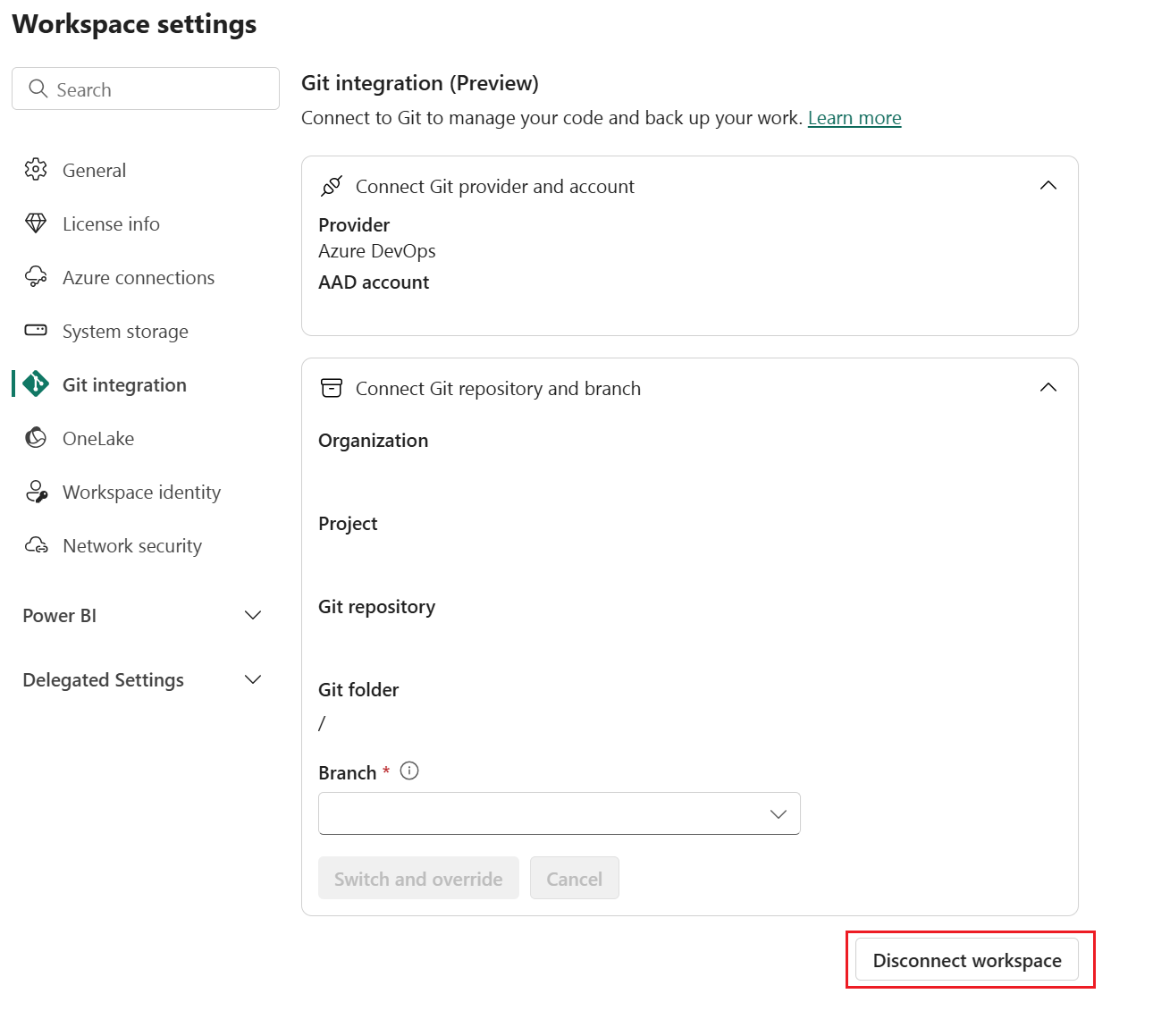Open the Branch dropdown list
The height and width of the screenshot is (1036, 1153).
pyautogui.click(x=560, y=813)
